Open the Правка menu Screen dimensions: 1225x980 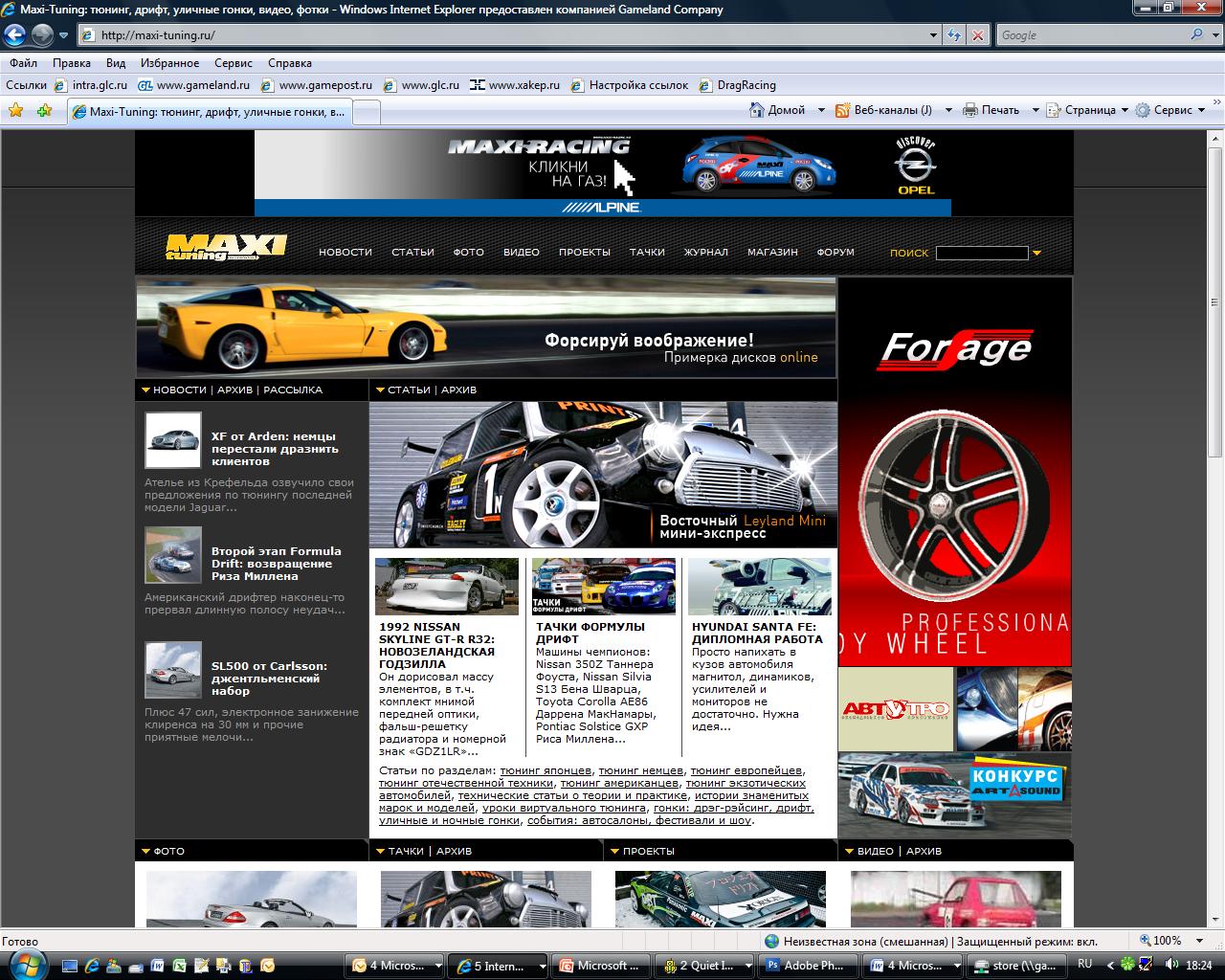pyautogui.click(x=72, y=63)
